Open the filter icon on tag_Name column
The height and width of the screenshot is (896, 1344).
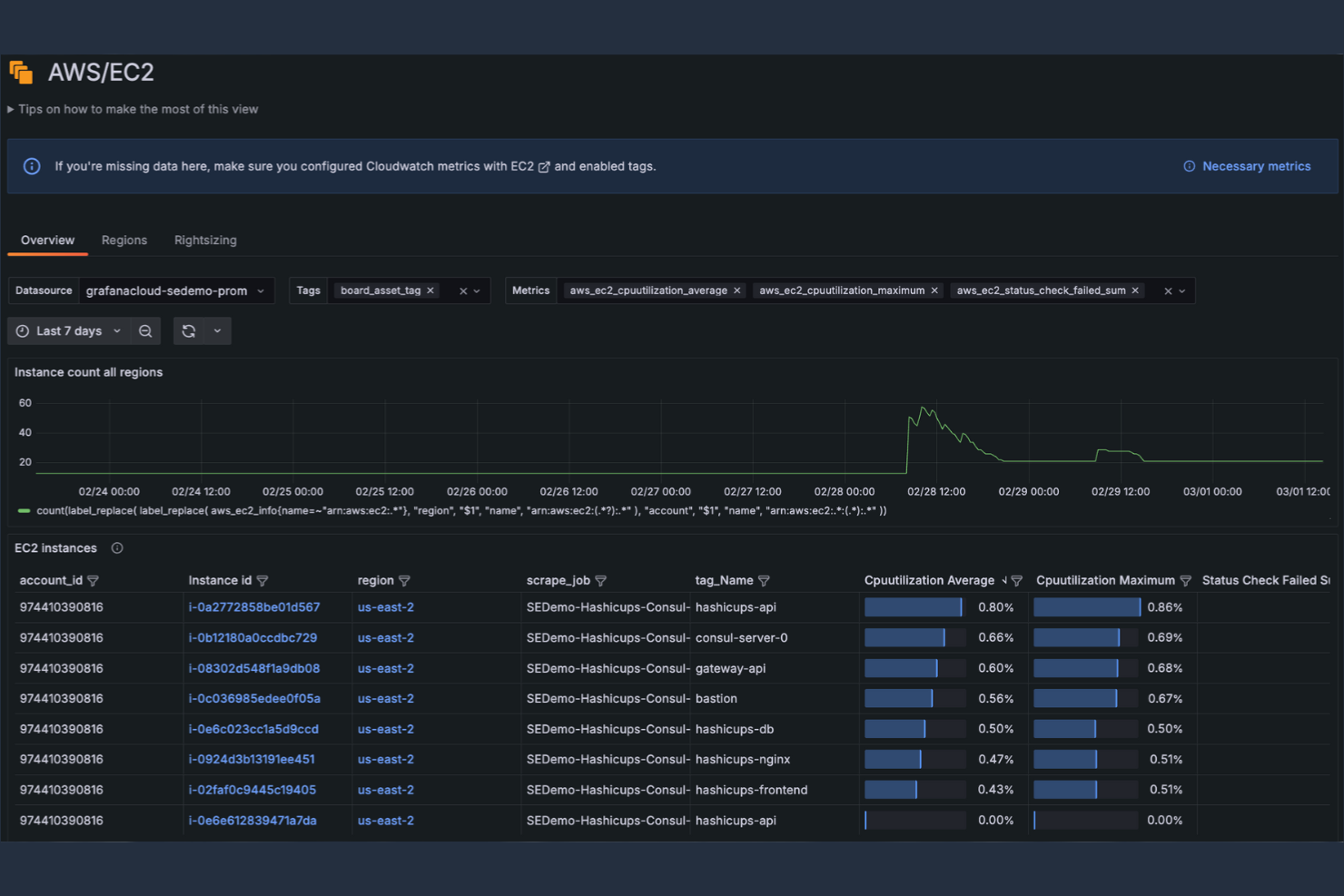tap(764, 580)
